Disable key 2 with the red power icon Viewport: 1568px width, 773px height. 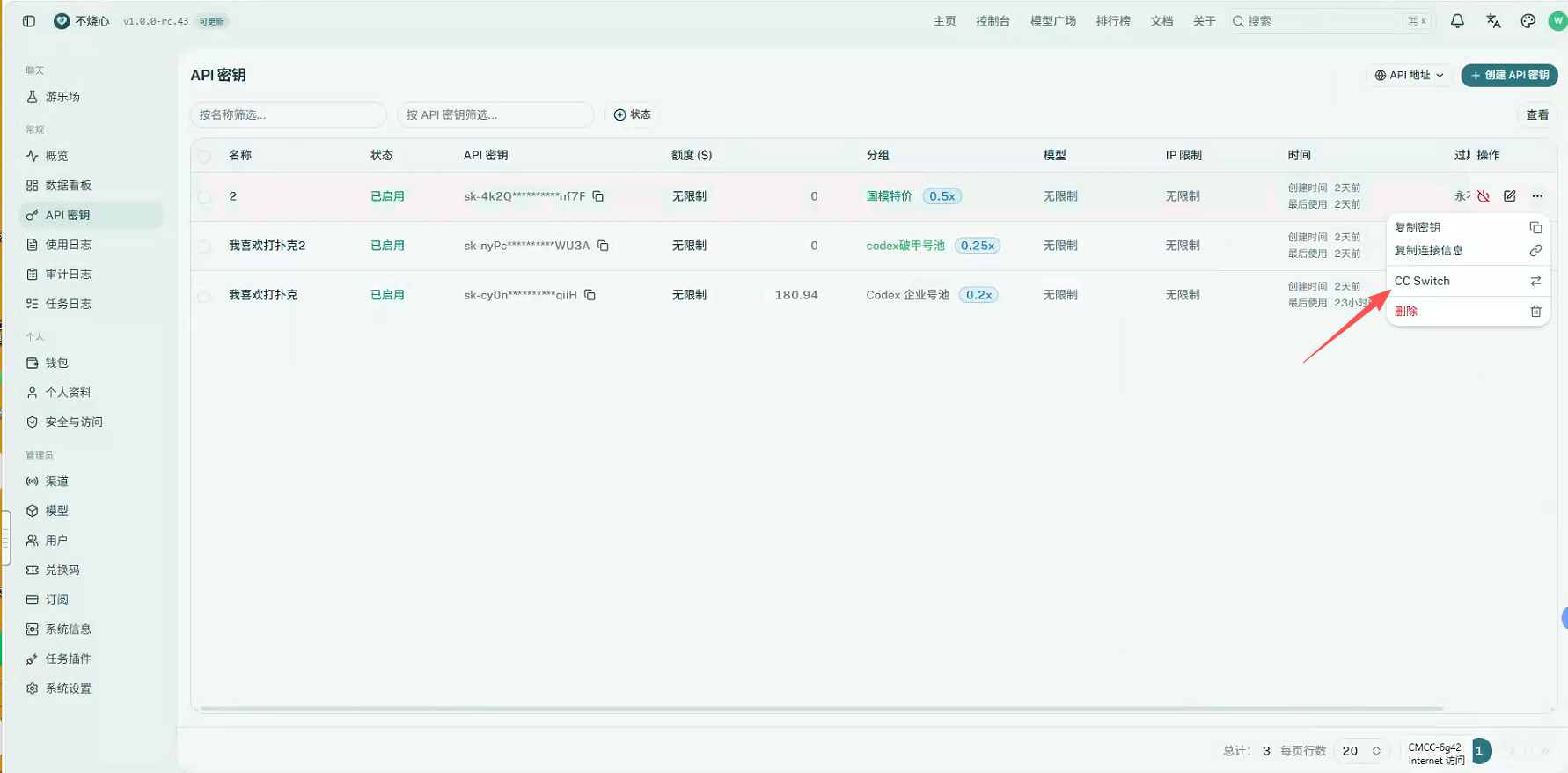click(1484, 196)
